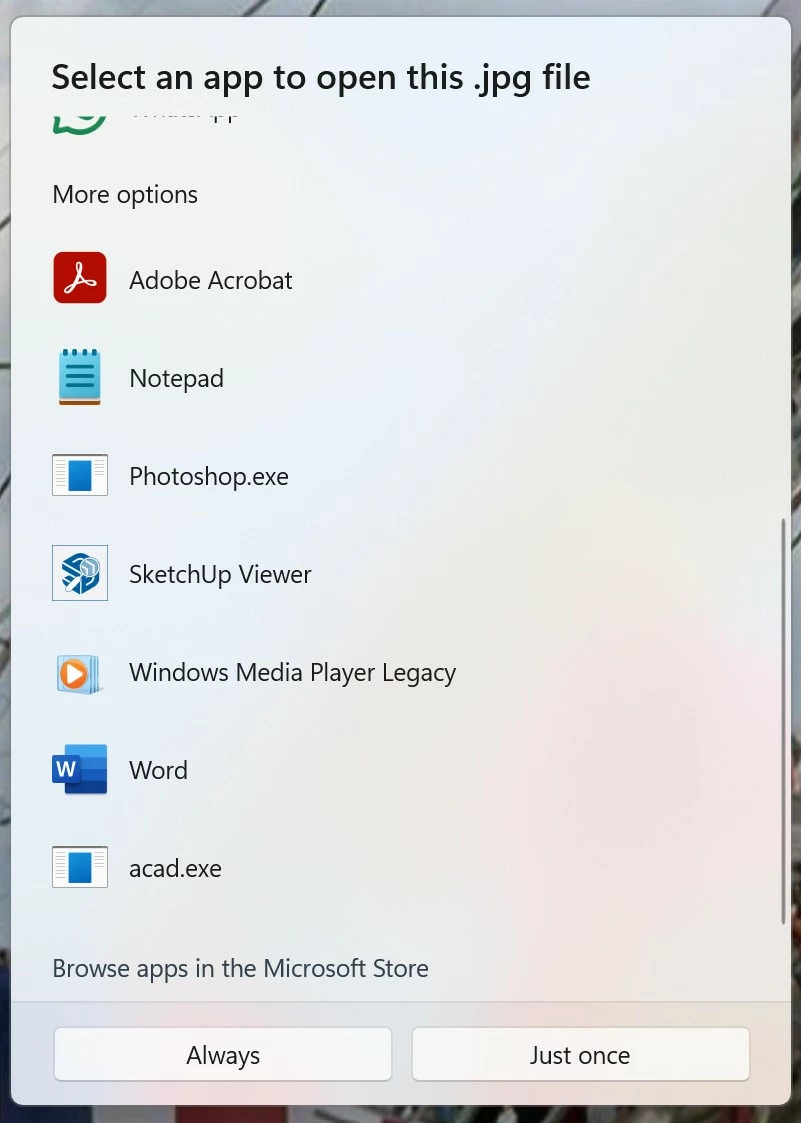Select the "Photoshop.exe" text entry
The height and width of the screenshot is (1123, 801).
click(208, 476)
